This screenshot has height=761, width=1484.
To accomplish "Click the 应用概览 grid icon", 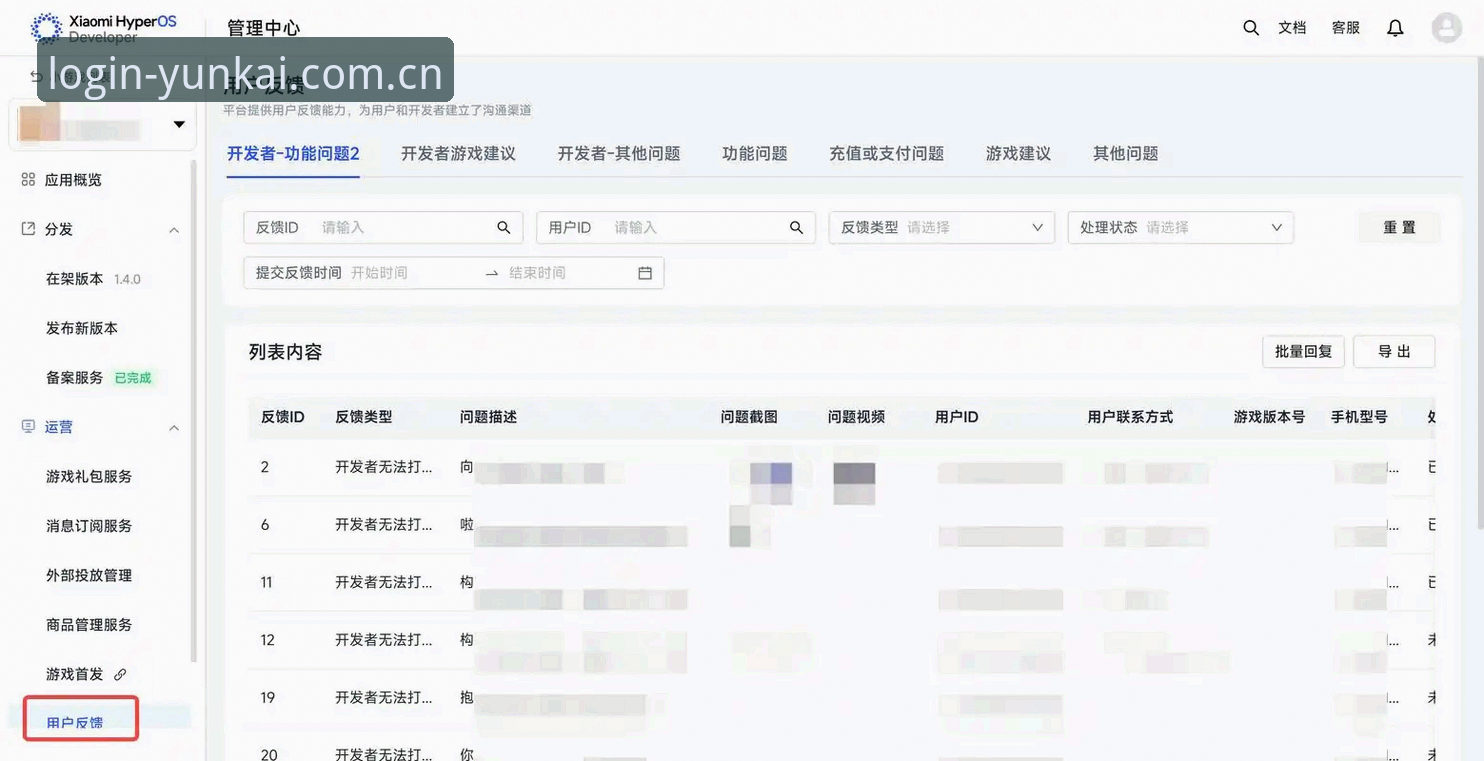I will pos(28,180).
